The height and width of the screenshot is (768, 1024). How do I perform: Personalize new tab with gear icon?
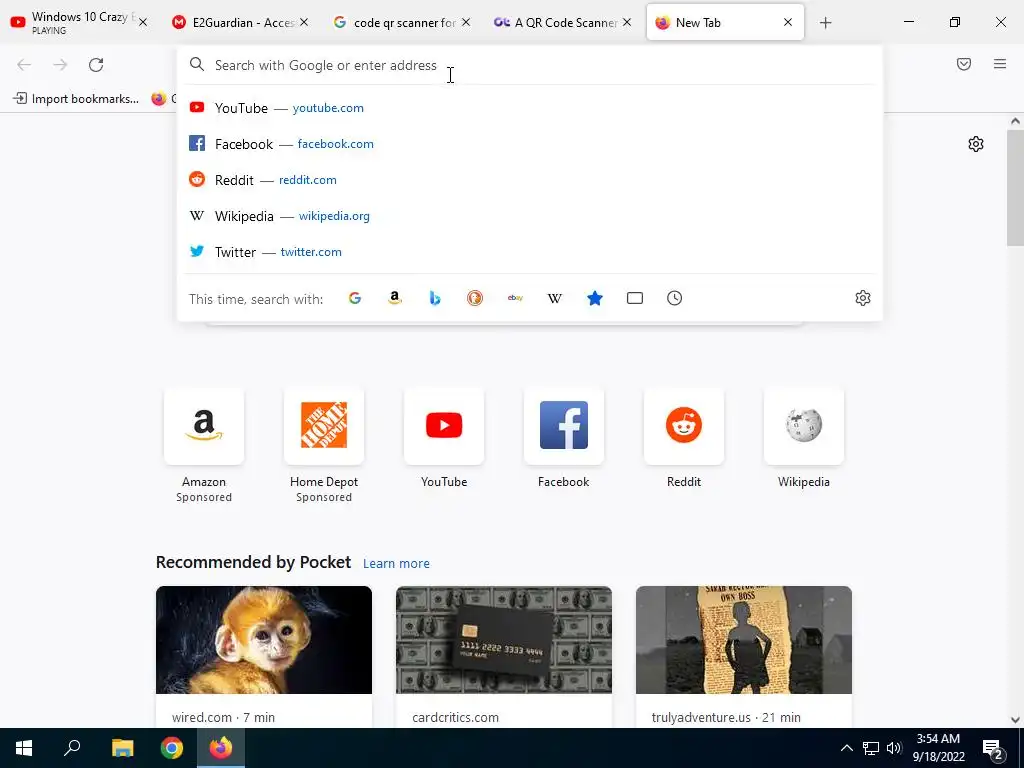pyautogui.click(x=976, y=144)
